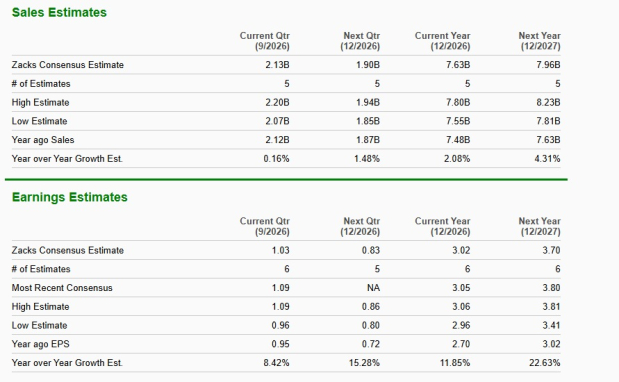
Task: Click Sales growth value 4.31%
Action: (548, 159)
